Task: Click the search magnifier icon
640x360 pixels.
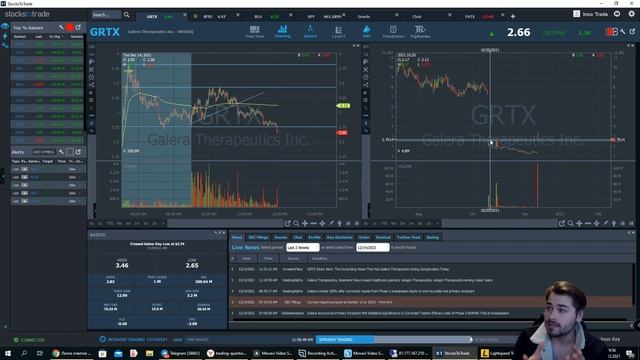Action: (127, 15)
